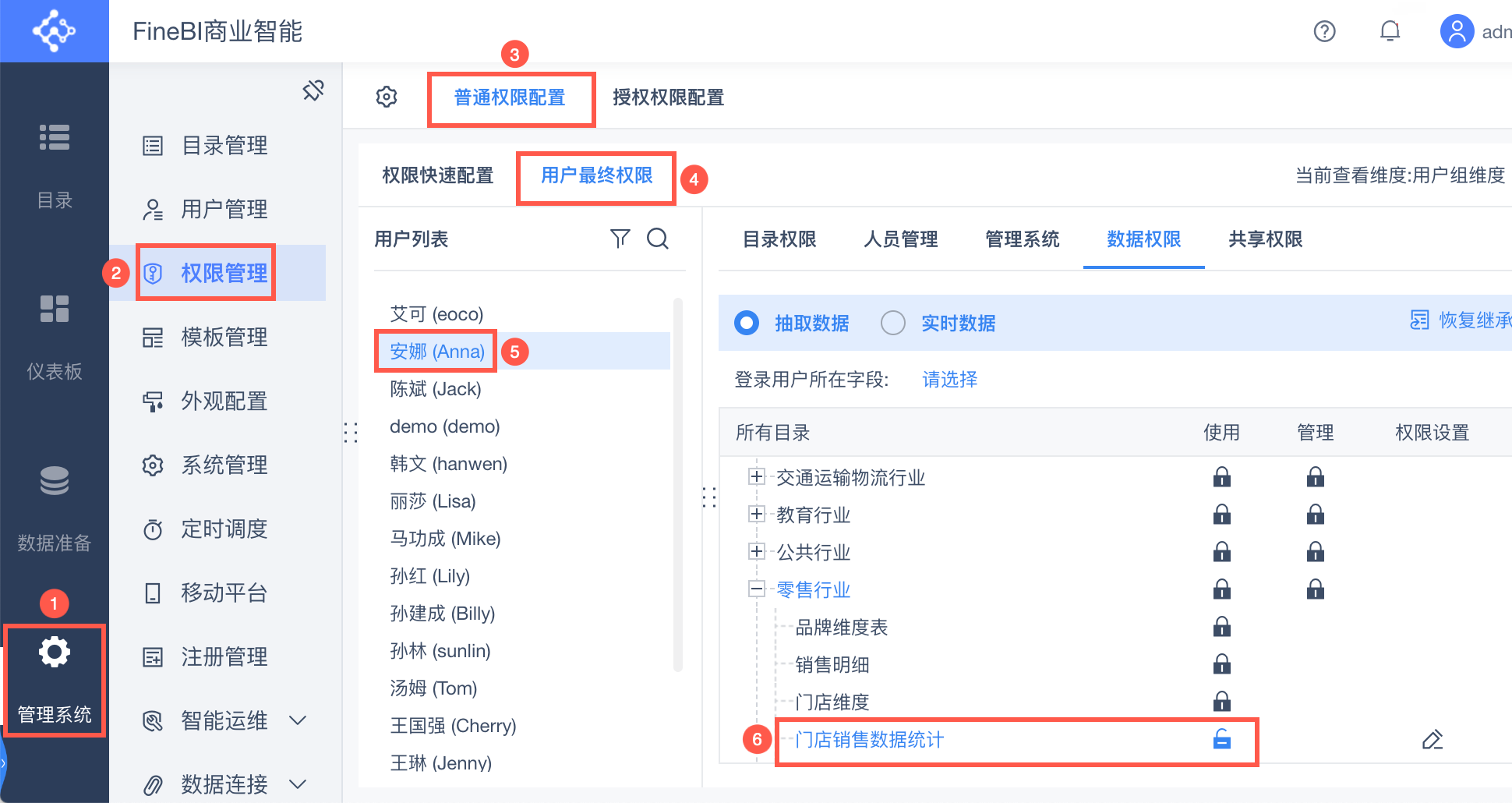Select user 陈斌 (Jack) in the list

pos(435,389)
